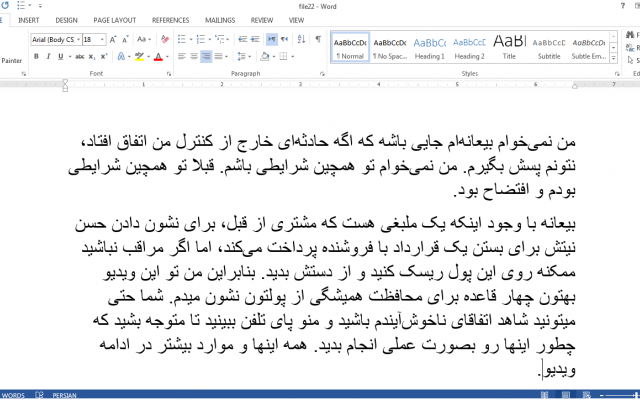Apply the Heading 2 style

pyautogui.click(x=469, y=48)
